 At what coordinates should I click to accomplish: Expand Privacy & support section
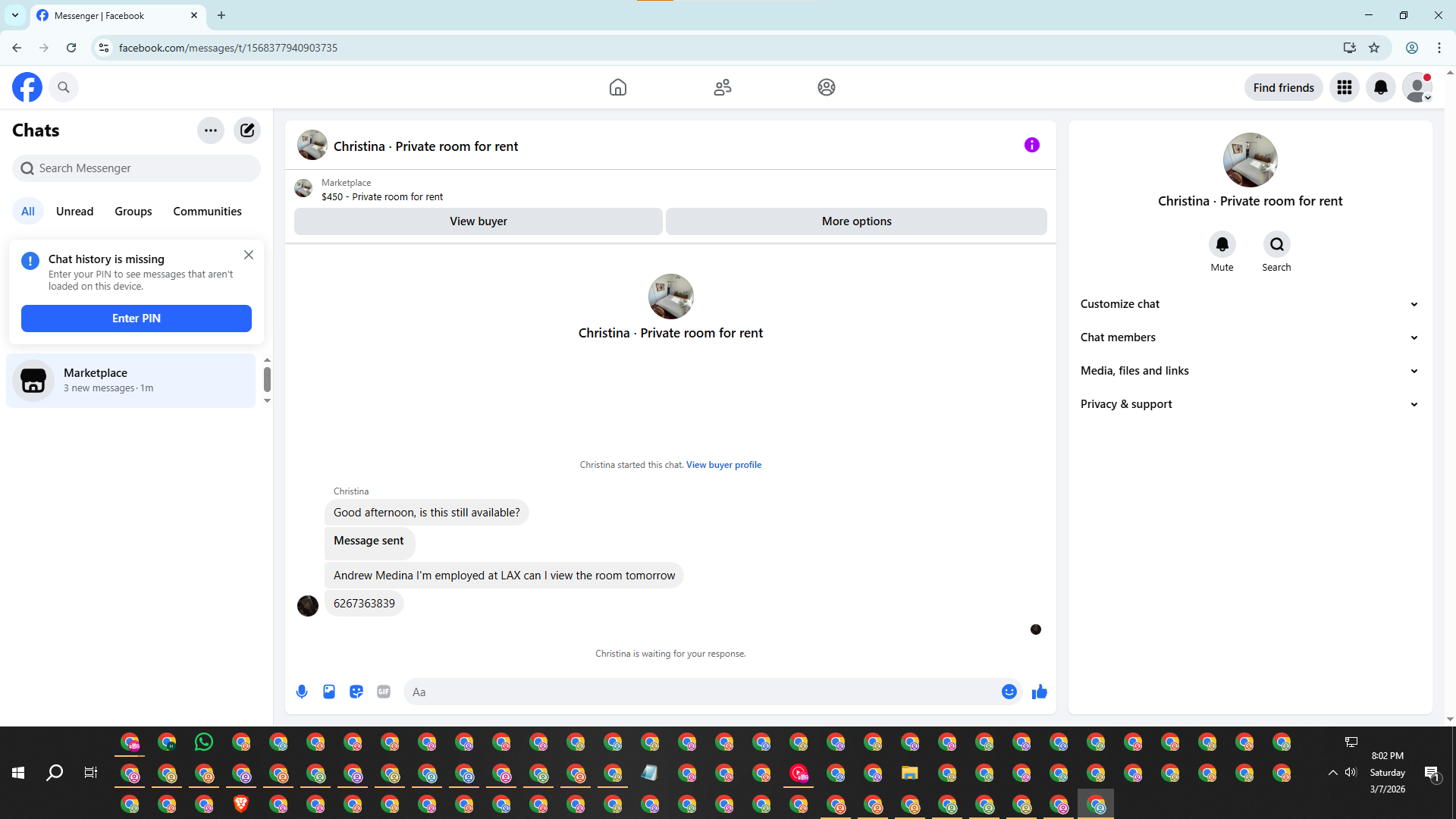point(1250,404)
